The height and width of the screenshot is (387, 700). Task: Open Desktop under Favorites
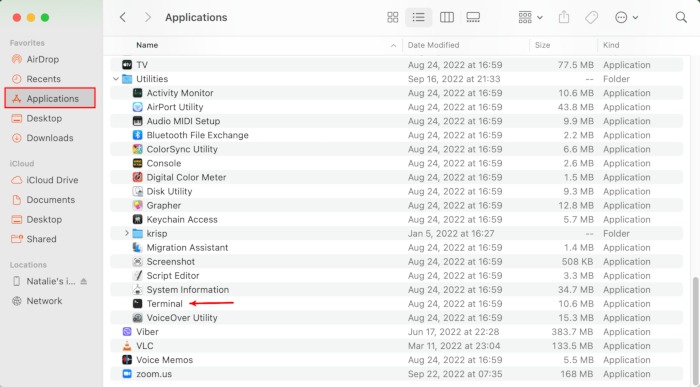click(x=44, y=118)
